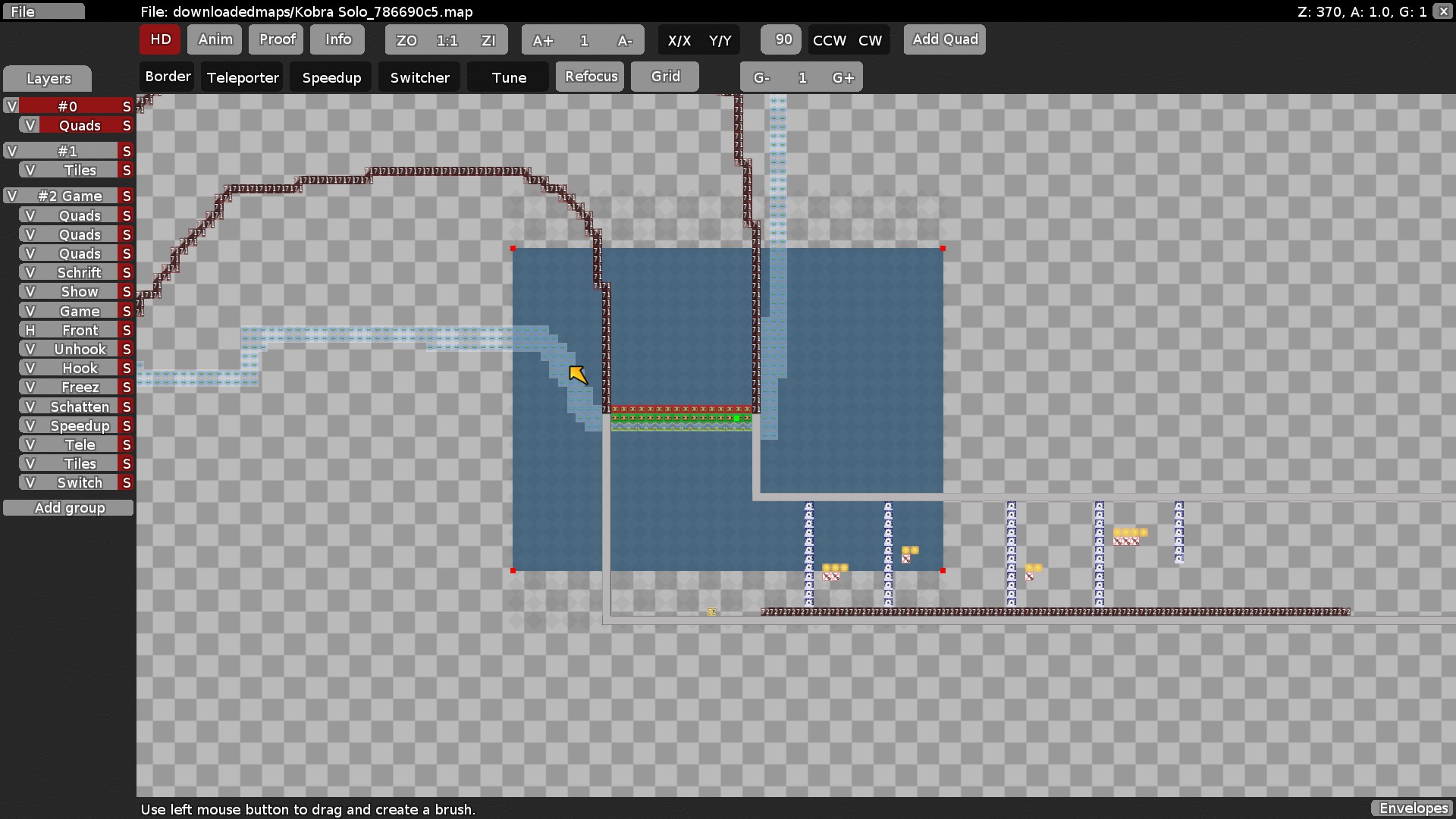
Task: Enable the Anim animation preview
Action: (x=214, y=39)
